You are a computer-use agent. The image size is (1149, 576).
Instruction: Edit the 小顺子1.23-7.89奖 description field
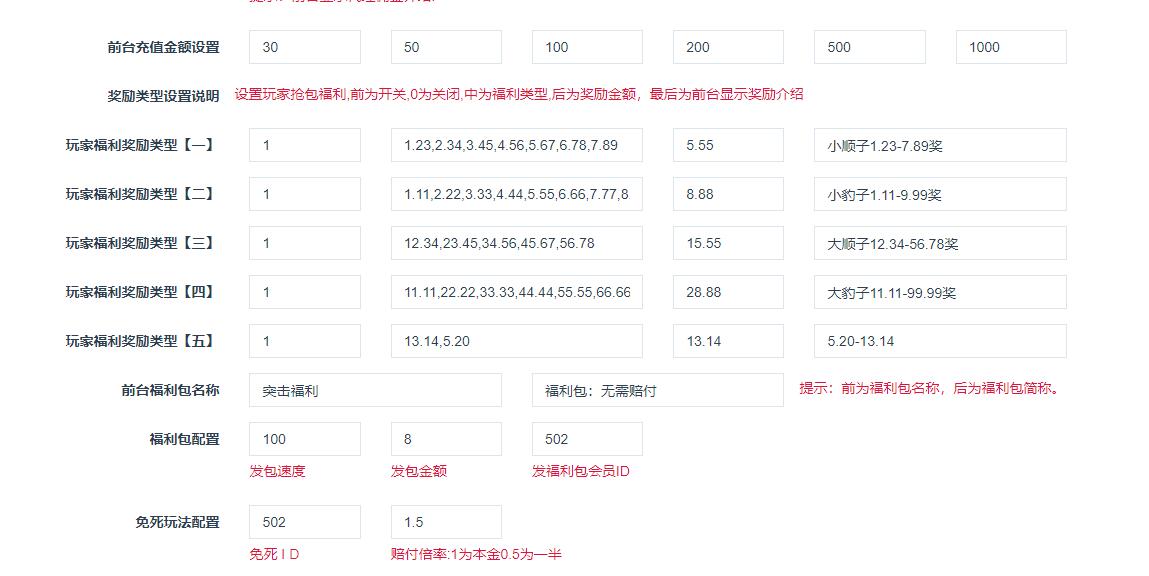point(940,145)
